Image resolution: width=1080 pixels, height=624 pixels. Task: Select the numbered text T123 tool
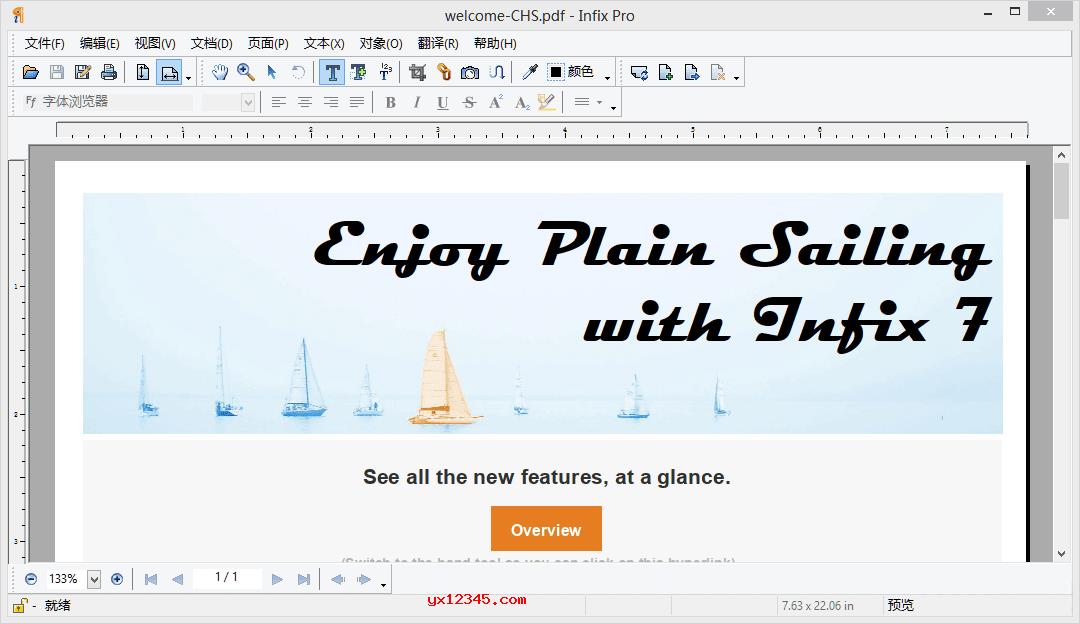pyautogui.click(x=385, y=72)
